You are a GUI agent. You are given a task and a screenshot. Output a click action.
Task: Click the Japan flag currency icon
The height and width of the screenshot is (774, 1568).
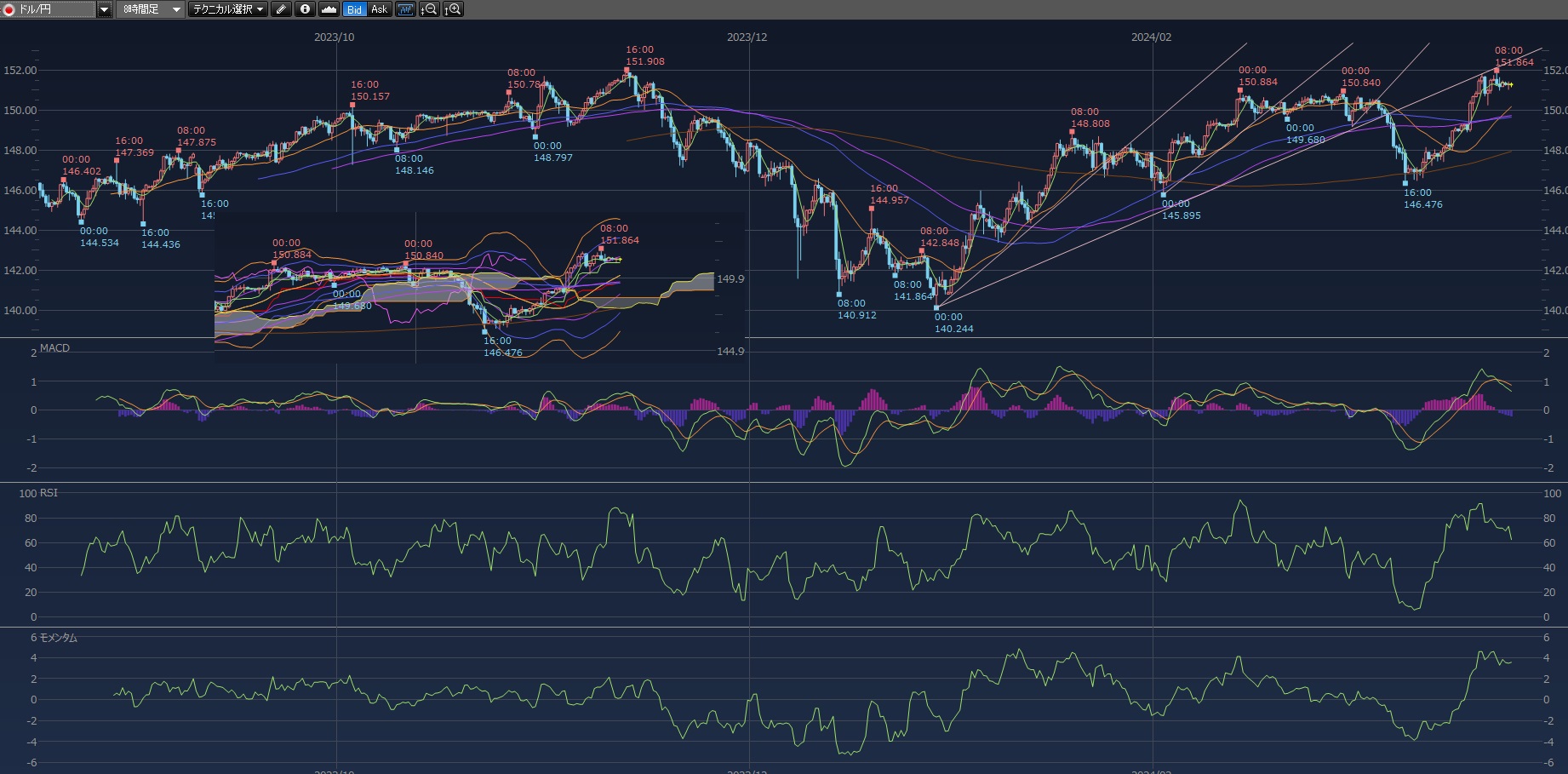click(9, 9)
